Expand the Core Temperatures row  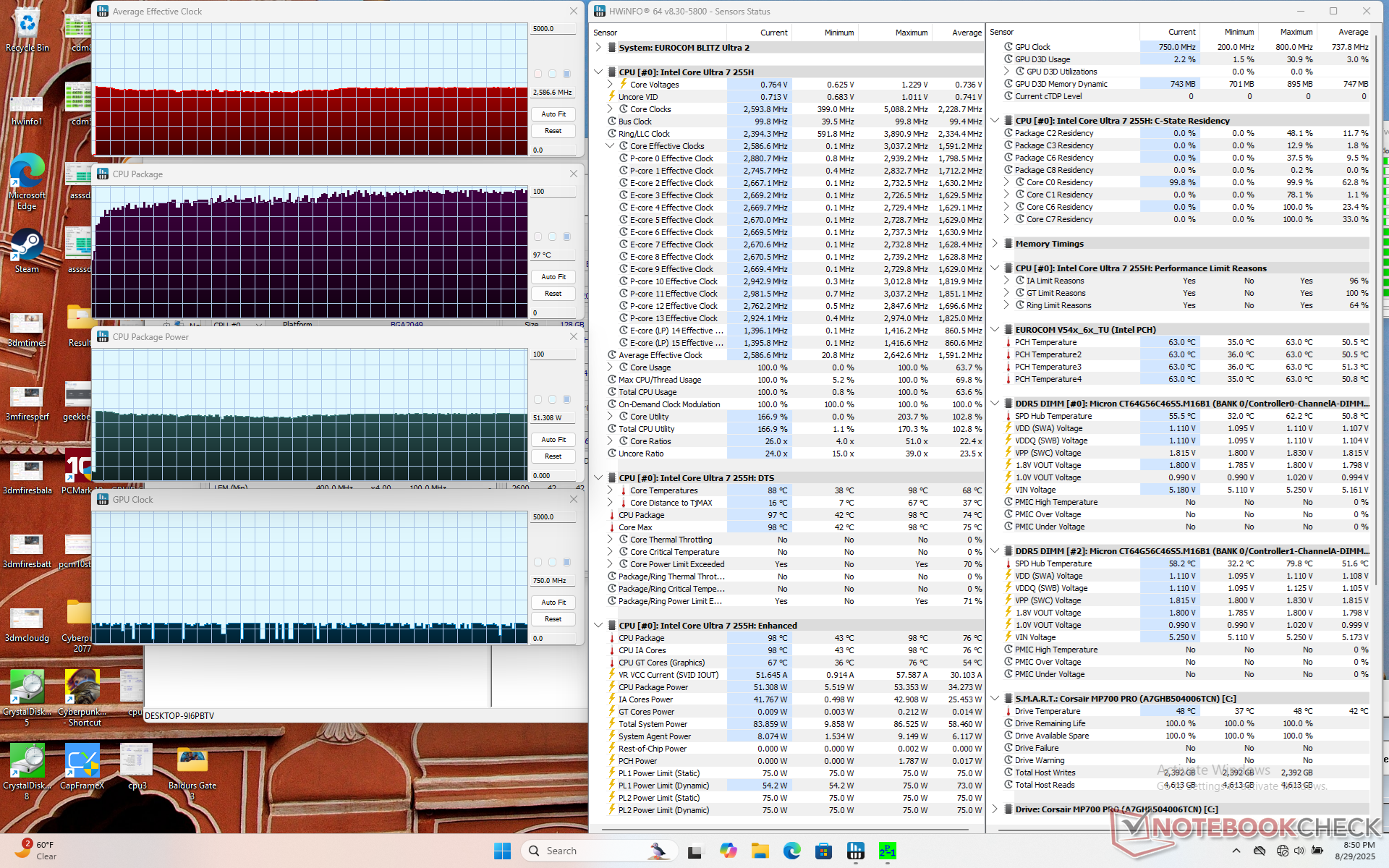(610, 490)
